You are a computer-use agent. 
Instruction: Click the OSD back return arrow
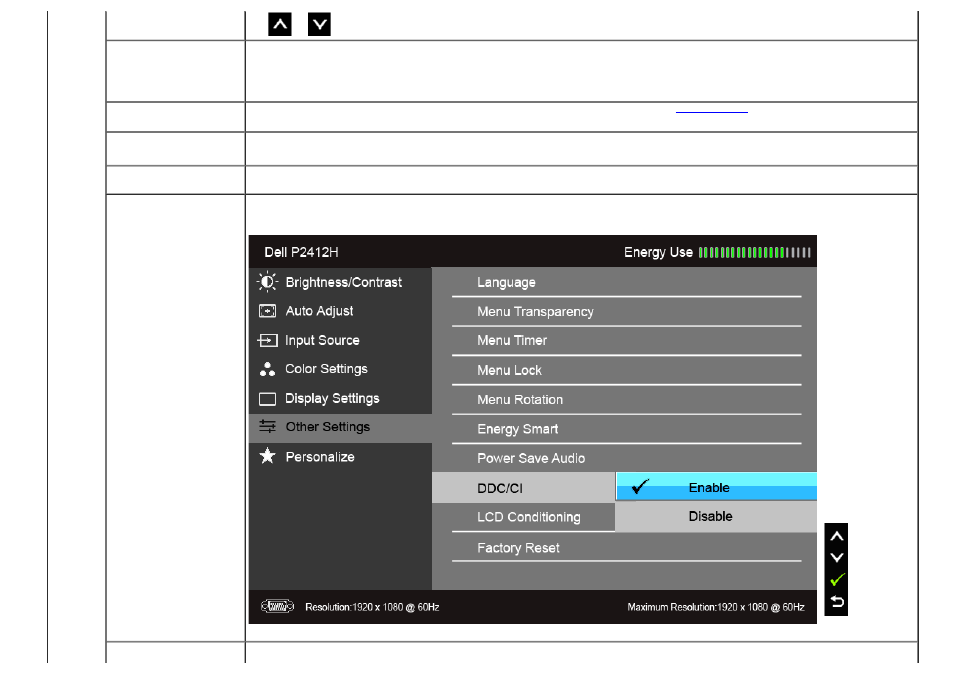coord(837,602)
